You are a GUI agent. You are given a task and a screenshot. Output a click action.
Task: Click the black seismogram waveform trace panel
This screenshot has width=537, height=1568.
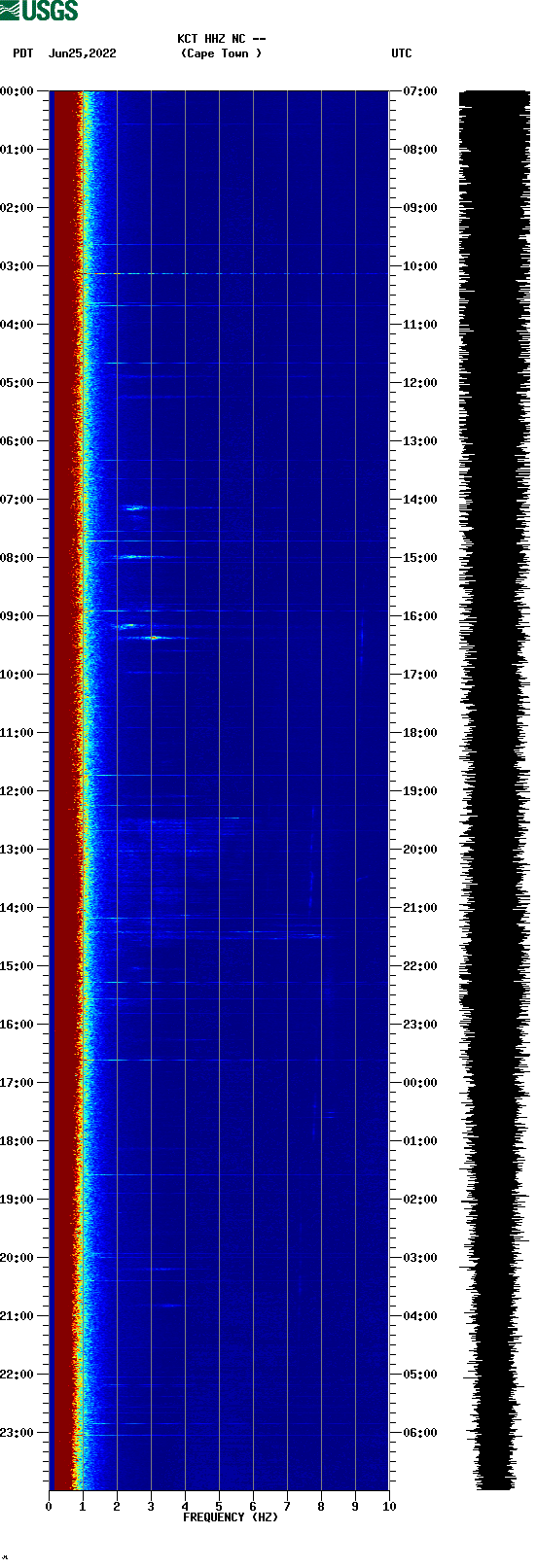494,790
